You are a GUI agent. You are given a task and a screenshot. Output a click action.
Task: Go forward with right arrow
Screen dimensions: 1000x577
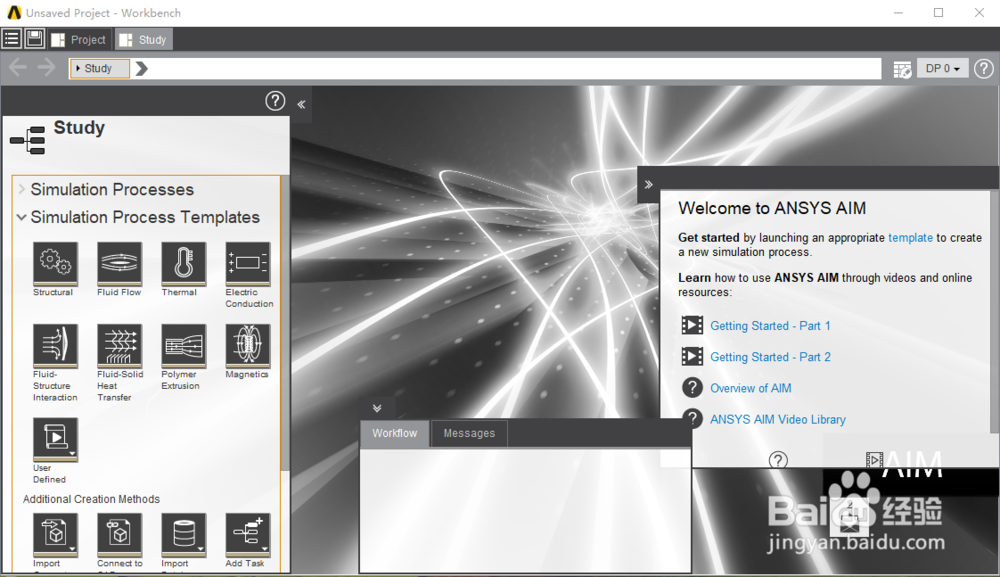pyautogui.click(x=47, y=67)
